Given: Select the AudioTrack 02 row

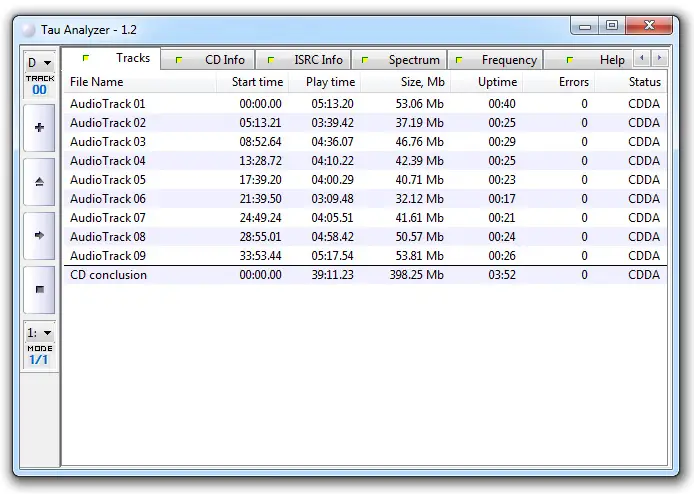Looking at the screenshot, I should (x=365, y=123).
